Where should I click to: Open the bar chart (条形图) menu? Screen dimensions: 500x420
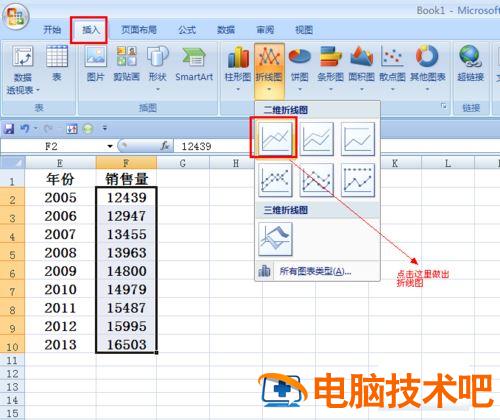tap(330, 69)
